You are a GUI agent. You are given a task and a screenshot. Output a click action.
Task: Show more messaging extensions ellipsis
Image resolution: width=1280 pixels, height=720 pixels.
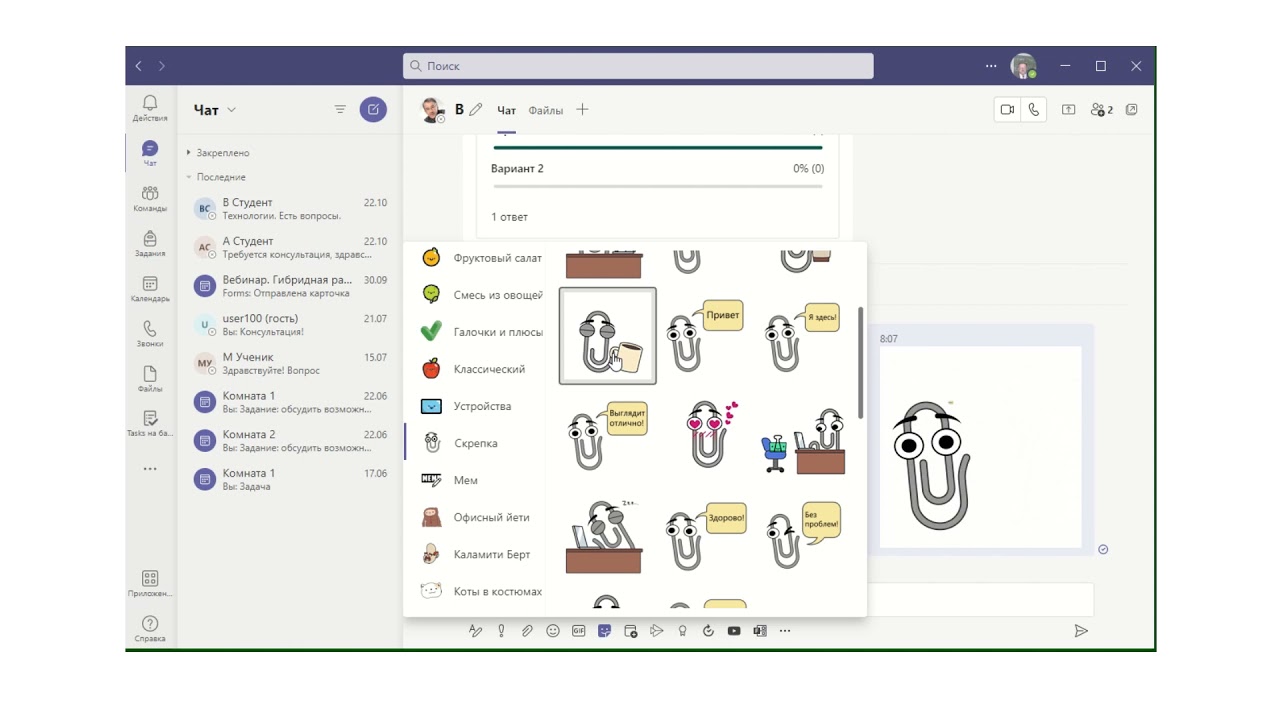pos(785,631)
